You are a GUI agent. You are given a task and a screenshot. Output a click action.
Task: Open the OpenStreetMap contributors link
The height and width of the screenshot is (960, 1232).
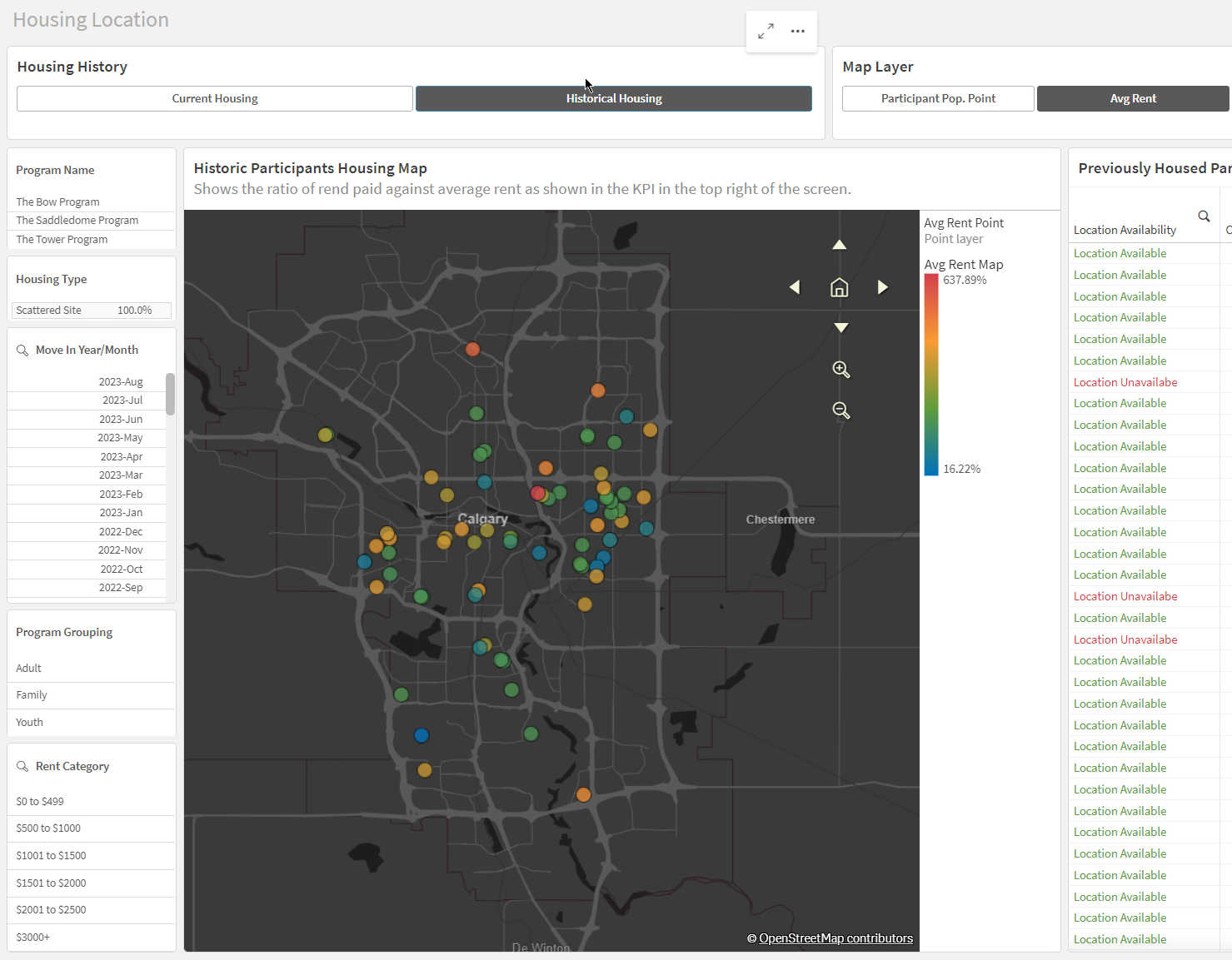[835, 938]
